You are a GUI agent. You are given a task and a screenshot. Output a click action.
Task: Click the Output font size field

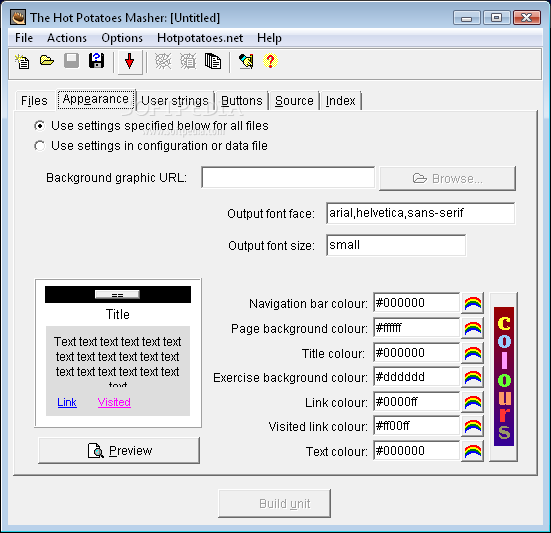(396, 245)
